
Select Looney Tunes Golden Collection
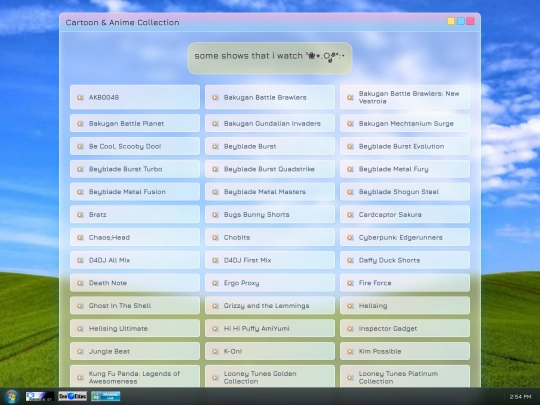click(x=270, y=376)
